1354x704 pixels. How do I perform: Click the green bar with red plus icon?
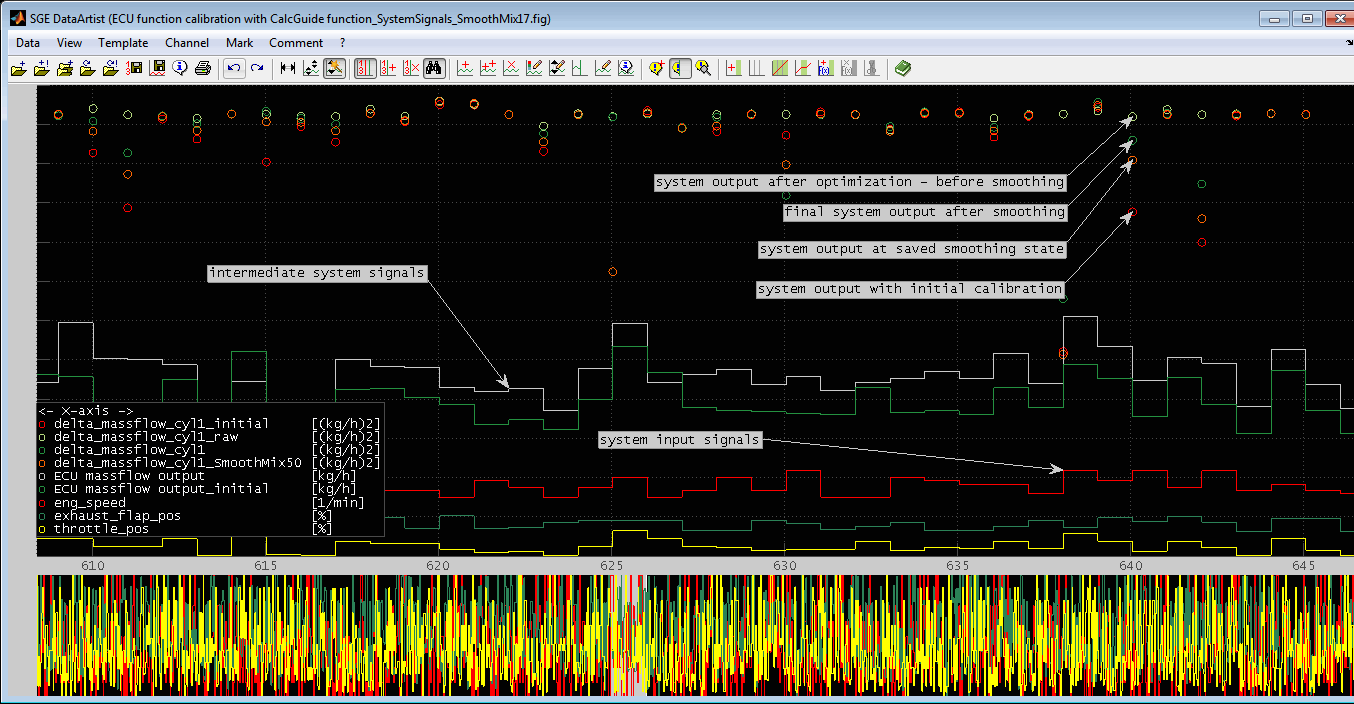click(734, 68)
